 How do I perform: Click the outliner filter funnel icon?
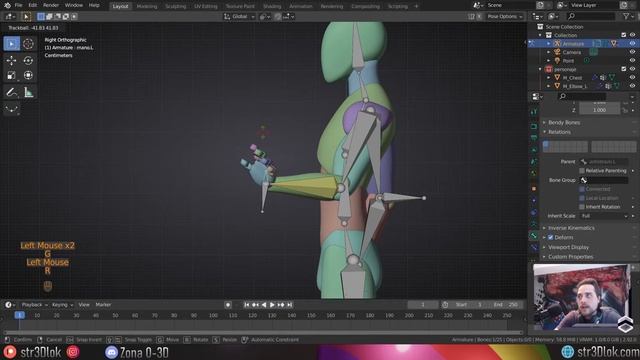[626, 16]
